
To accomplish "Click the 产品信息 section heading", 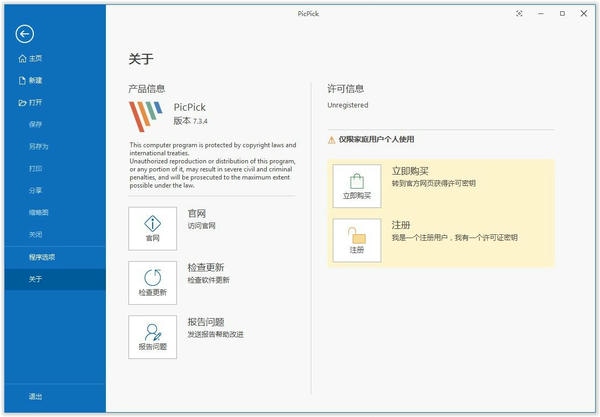I will pyautogui.click(x=147, y=89).
